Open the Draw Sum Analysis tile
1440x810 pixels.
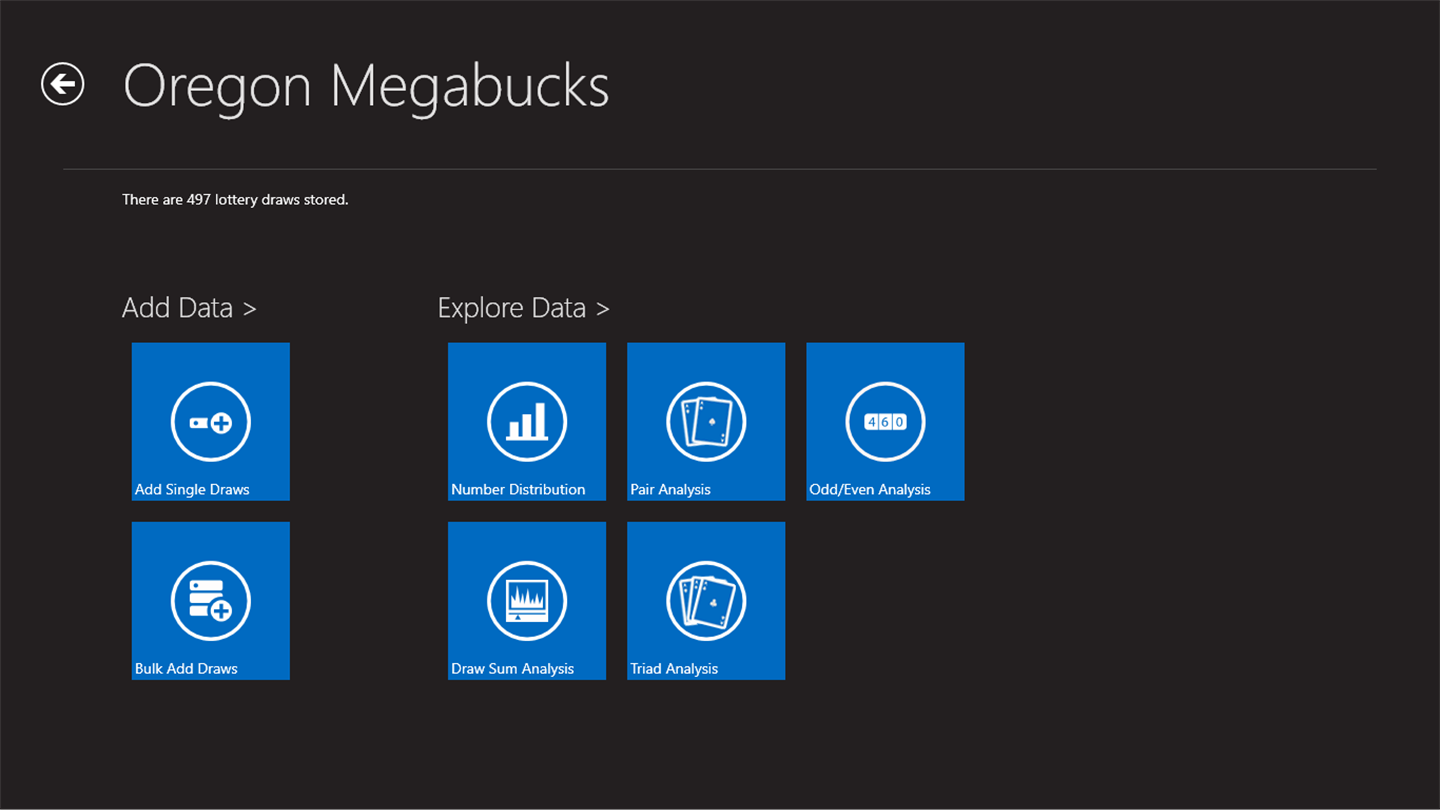click(527, 601)
